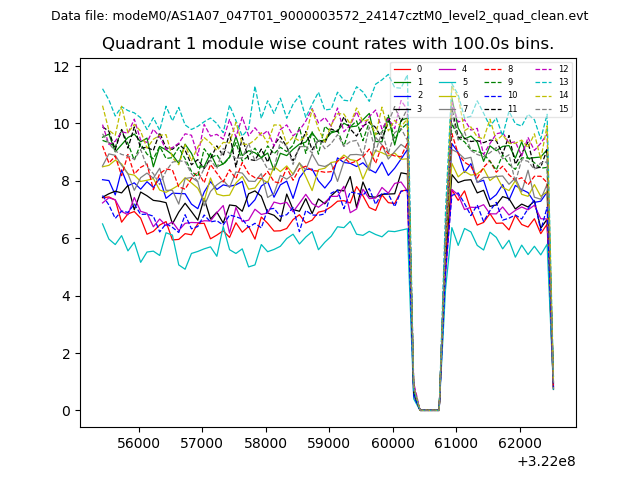Click the +3.22e8 axis offset text
The image size is (640, 480).
pyautogui.click(x=541, y=461)
